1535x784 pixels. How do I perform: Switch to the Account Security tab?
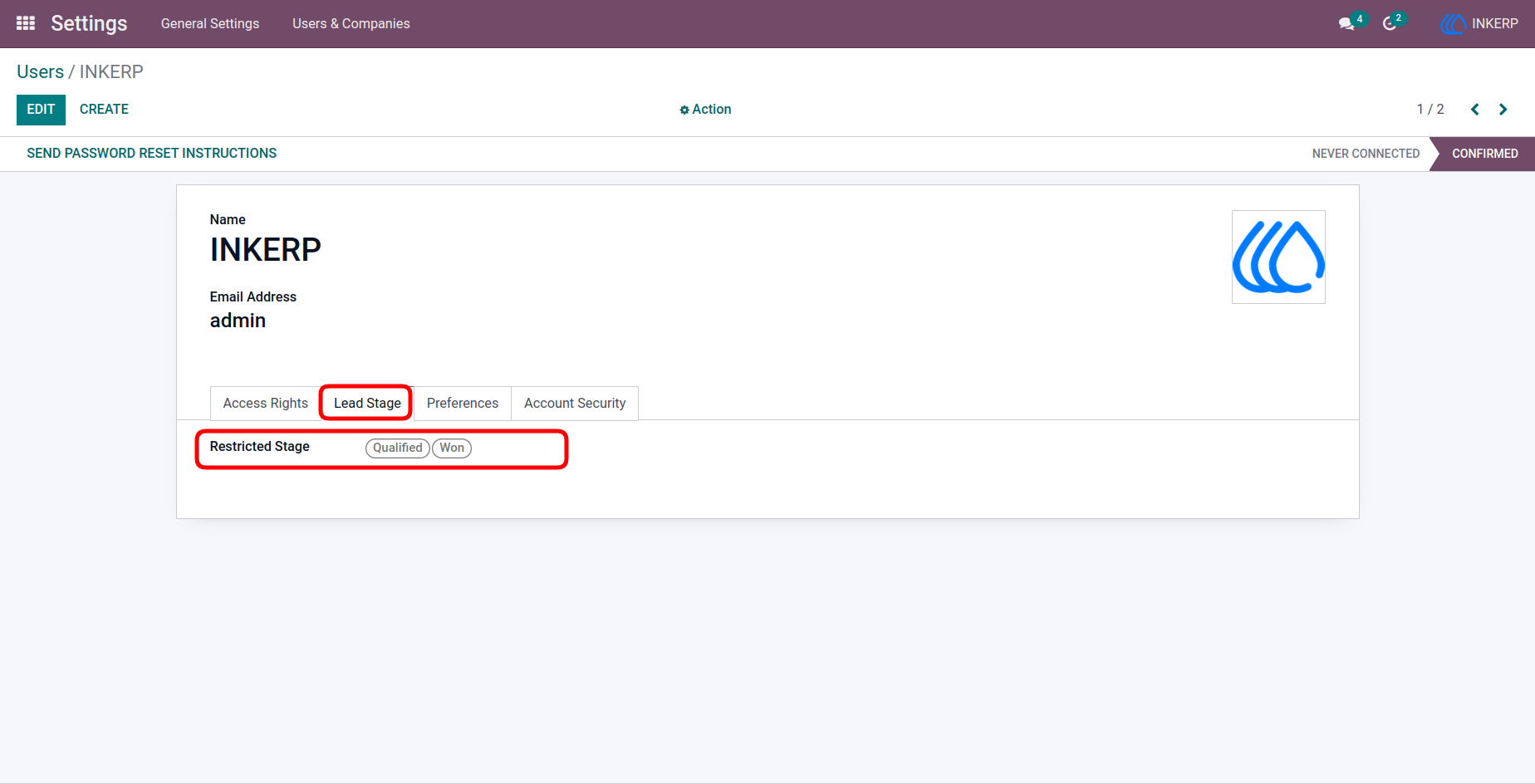575,403
